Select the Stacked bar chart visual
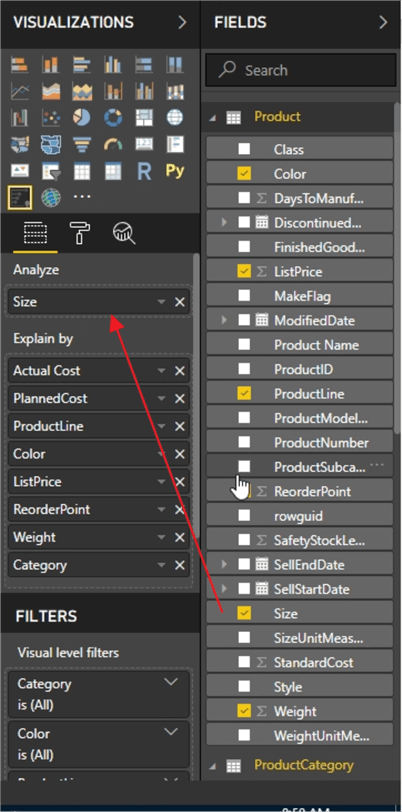This screenshot has height=812, width=402. 20,65
